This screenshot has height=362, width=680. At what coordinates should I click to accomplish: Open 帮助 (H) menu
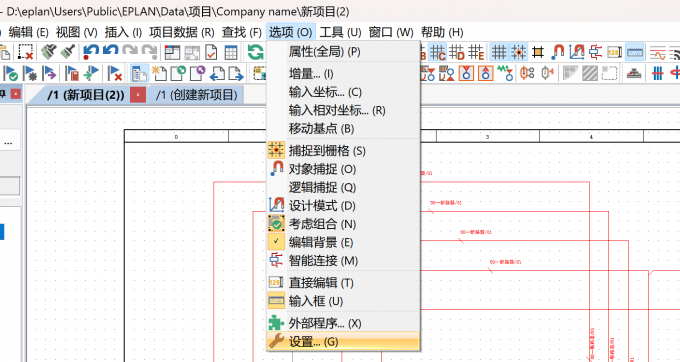[442, 32]
